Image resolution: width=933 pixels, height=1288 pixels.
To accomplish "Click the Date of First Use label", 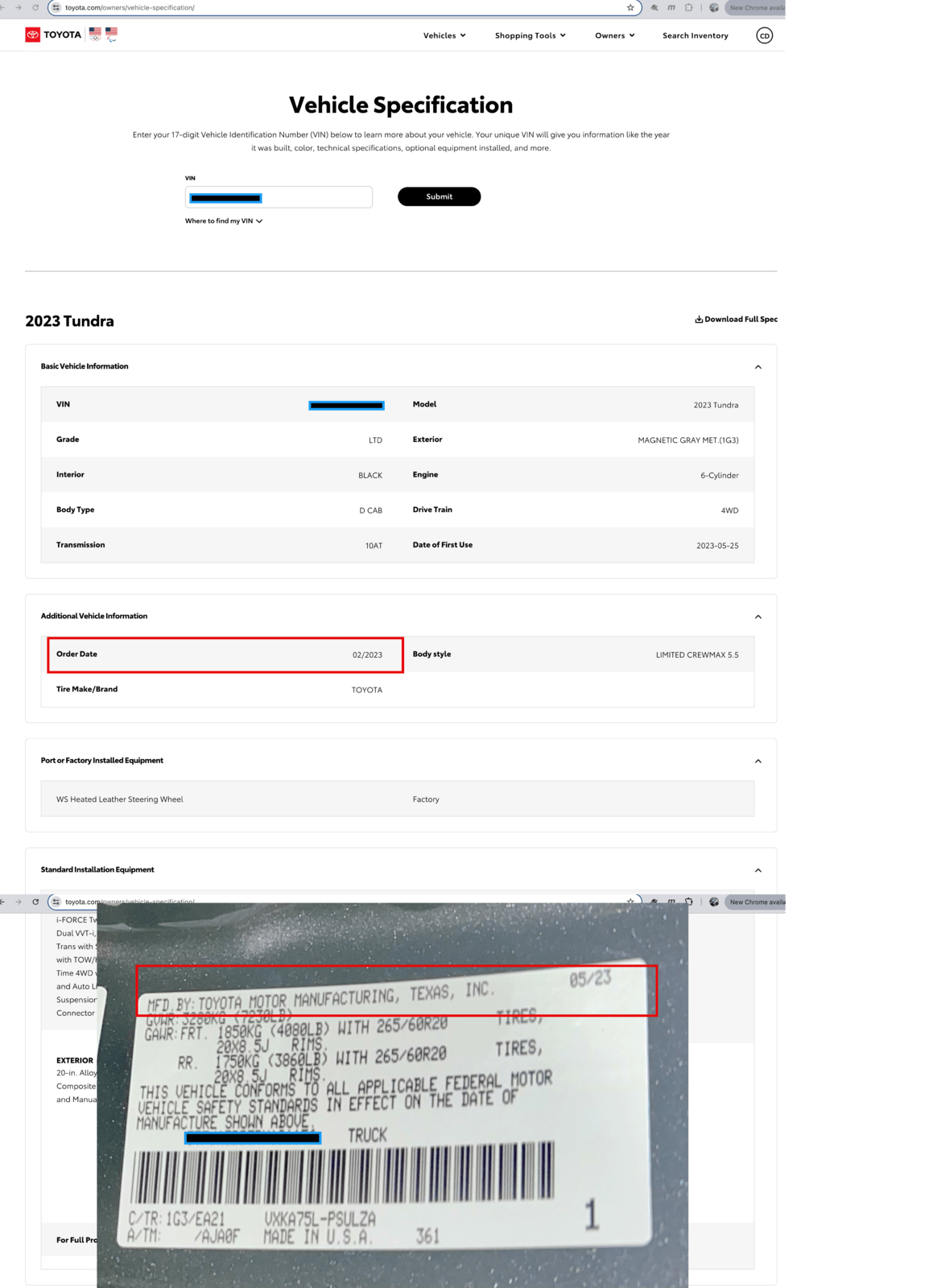I will 443,545.
